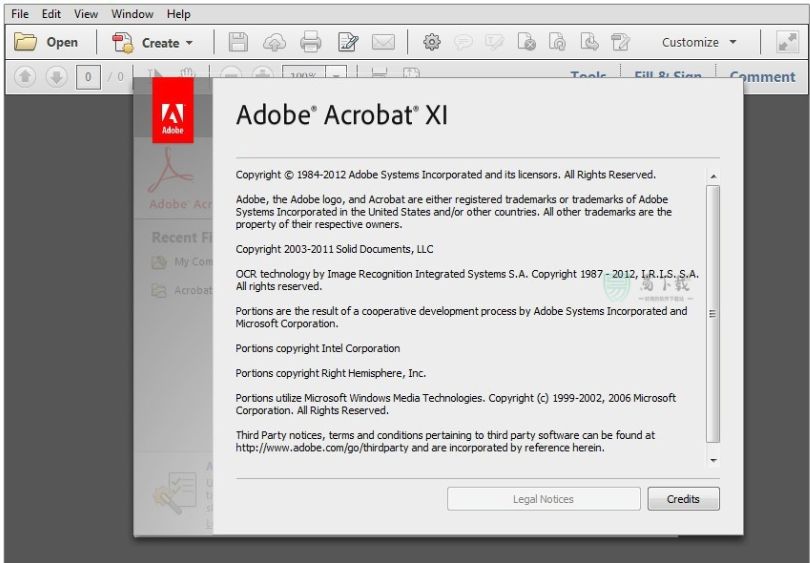Go to next page arrow

(56, 77)
